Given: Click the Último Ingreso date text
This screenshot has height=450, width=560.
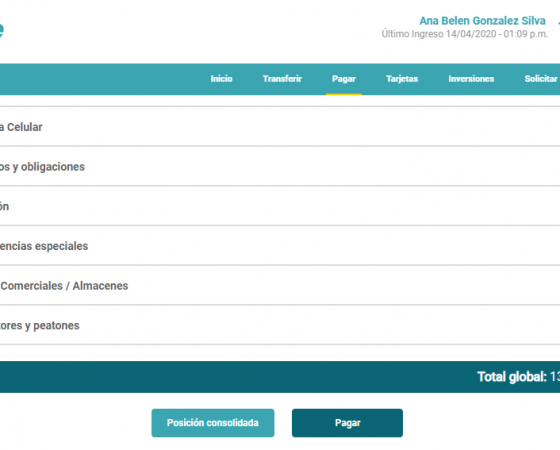Looking at the screenshot, I should [x=464, y=34].
